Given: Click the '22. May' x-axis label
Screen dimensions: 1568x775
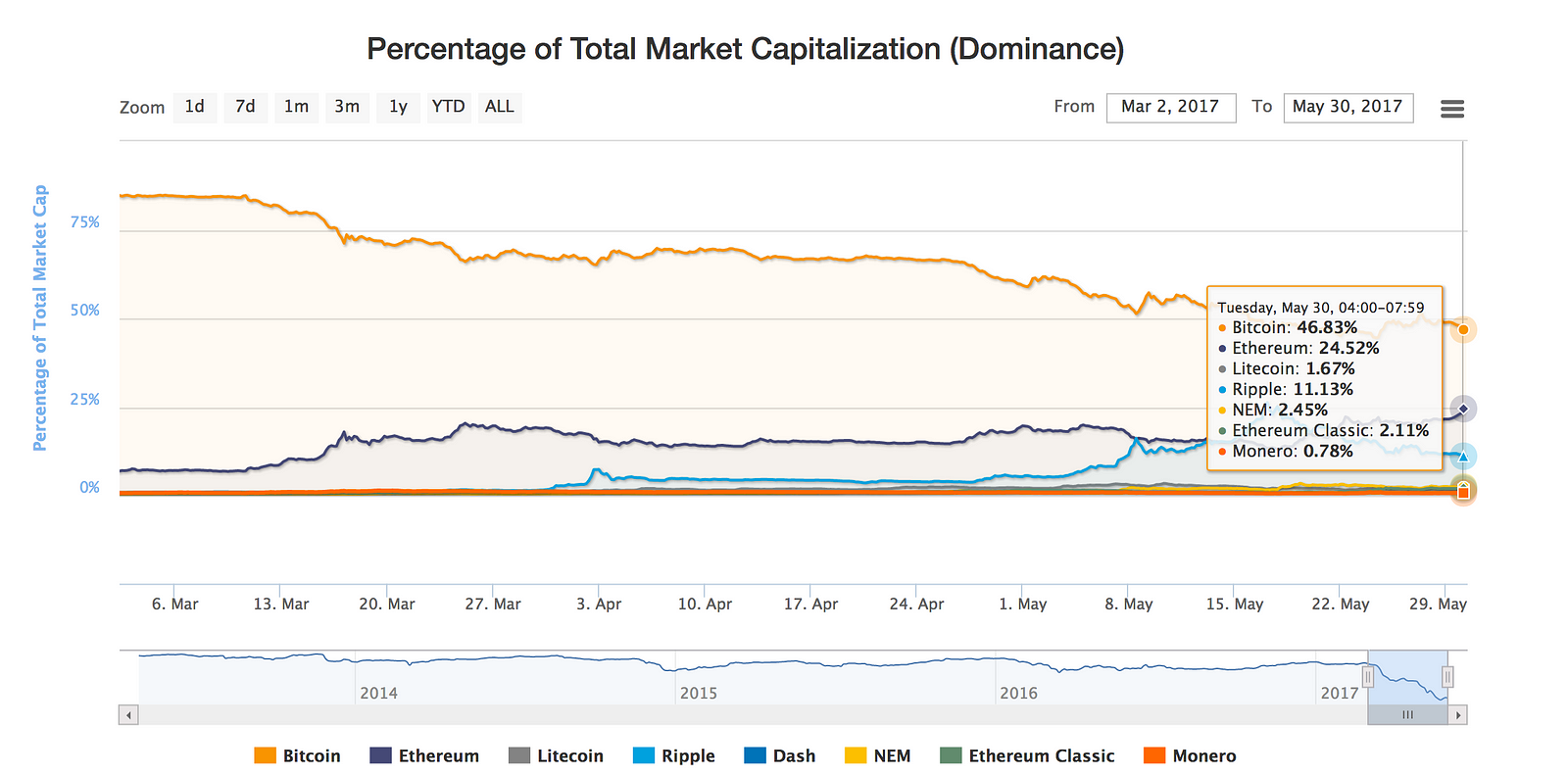Looking at the screenshot, I should (1340, 604).
